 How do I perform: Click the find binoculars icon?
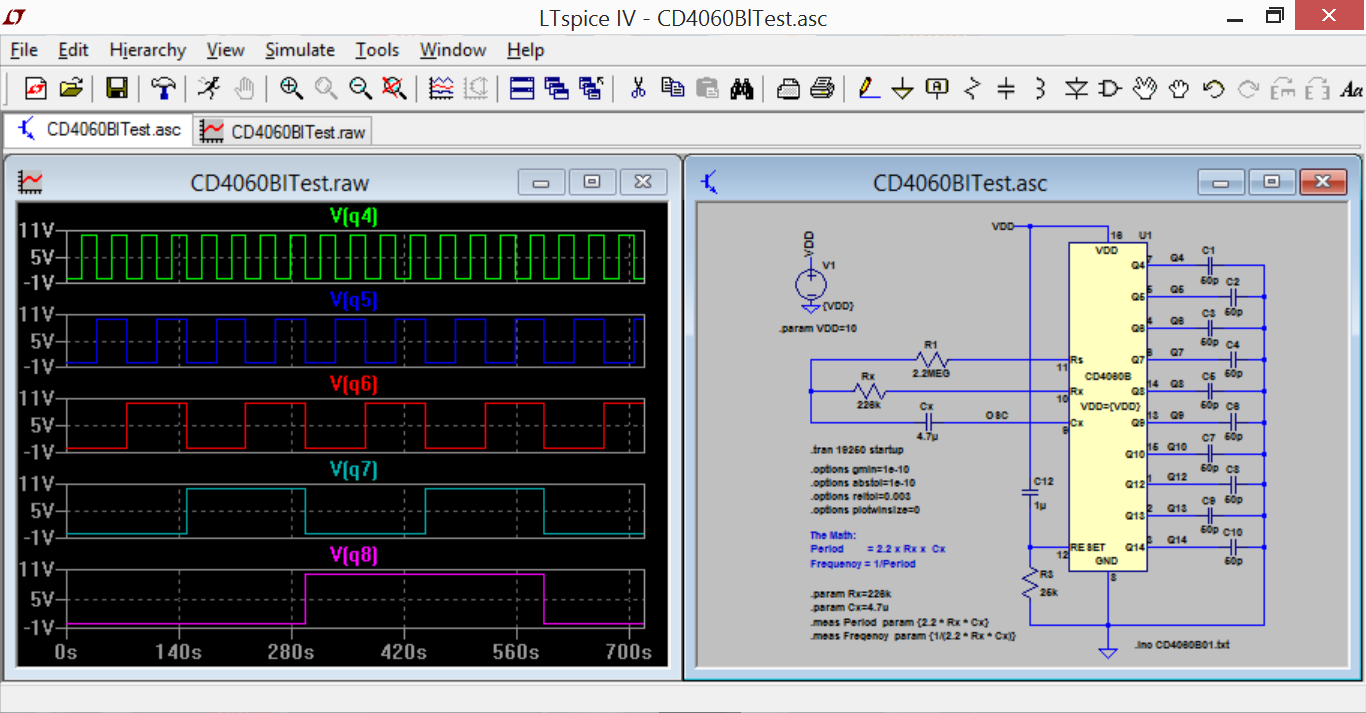coord(741,89)
